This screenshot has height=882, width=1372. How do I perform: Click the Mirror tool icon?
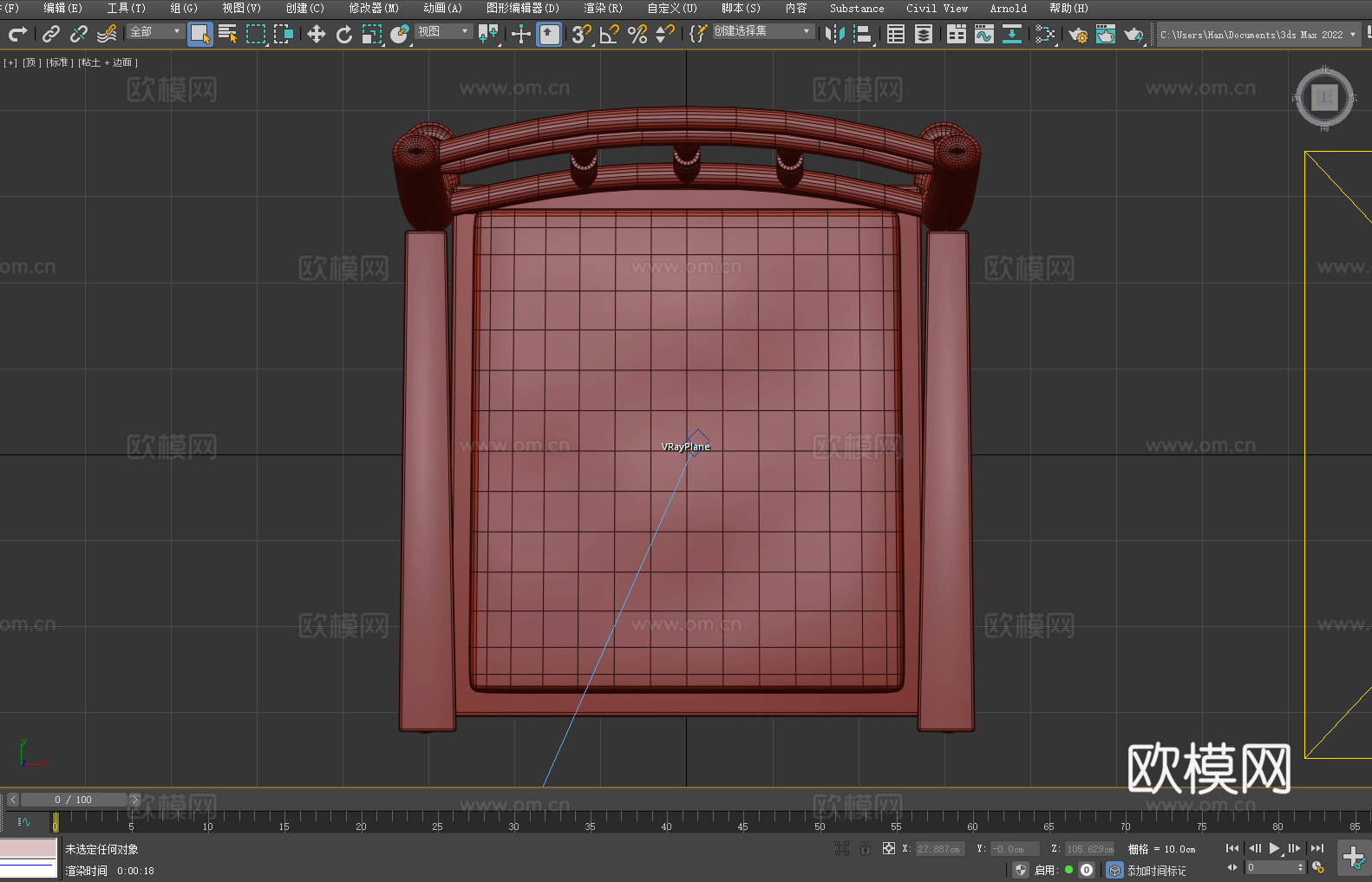835,34
